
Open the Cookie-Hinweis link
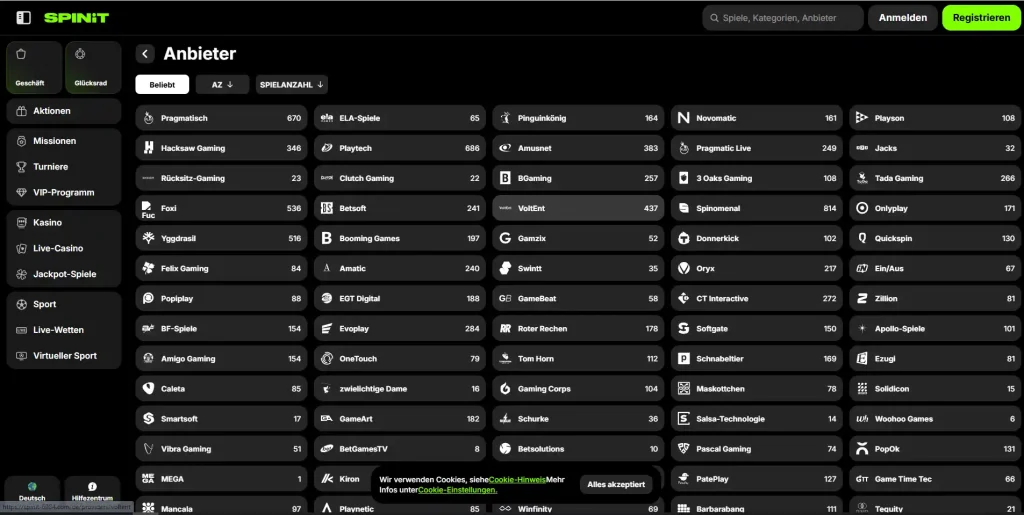point(517,480)
